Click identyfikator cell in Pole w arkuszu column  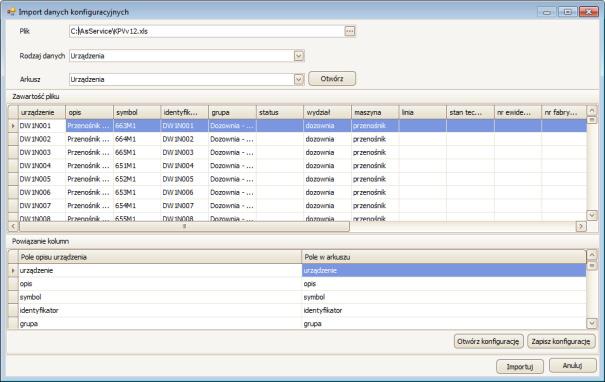pos(444,311)
